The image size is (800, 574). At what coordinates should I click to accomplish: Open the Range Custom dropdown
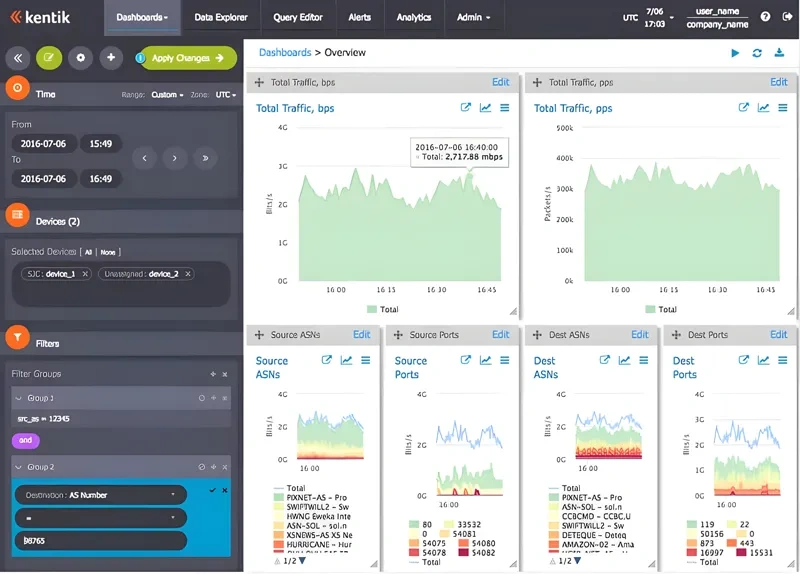tap(167, 95)
